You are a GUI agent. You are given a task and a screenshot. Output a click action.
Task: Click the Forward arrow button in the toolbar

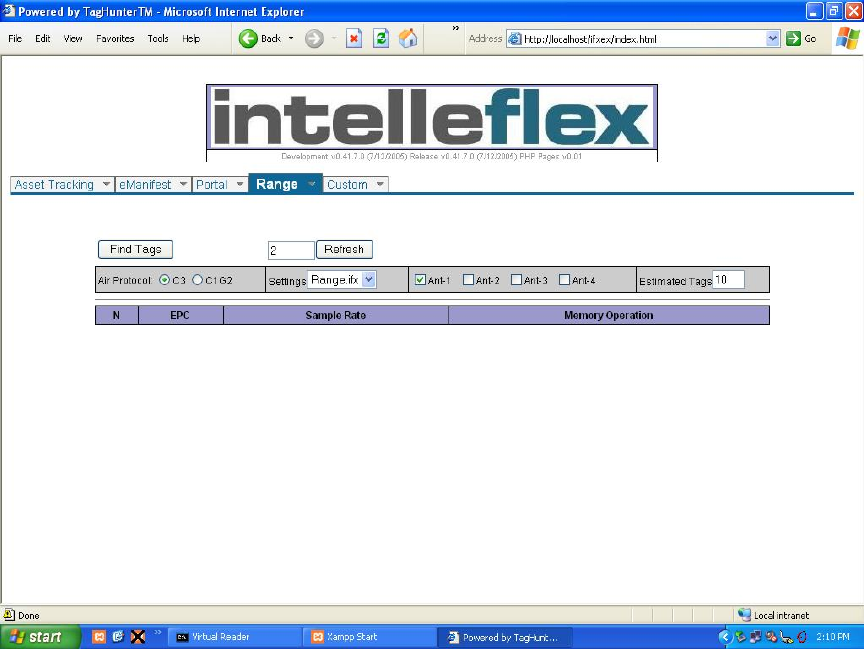click(x=314, y=39)
